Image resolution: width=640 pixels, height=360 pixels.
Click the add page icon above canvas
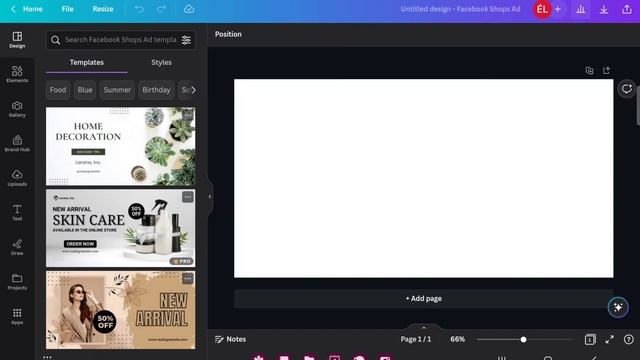pos(607,70)
